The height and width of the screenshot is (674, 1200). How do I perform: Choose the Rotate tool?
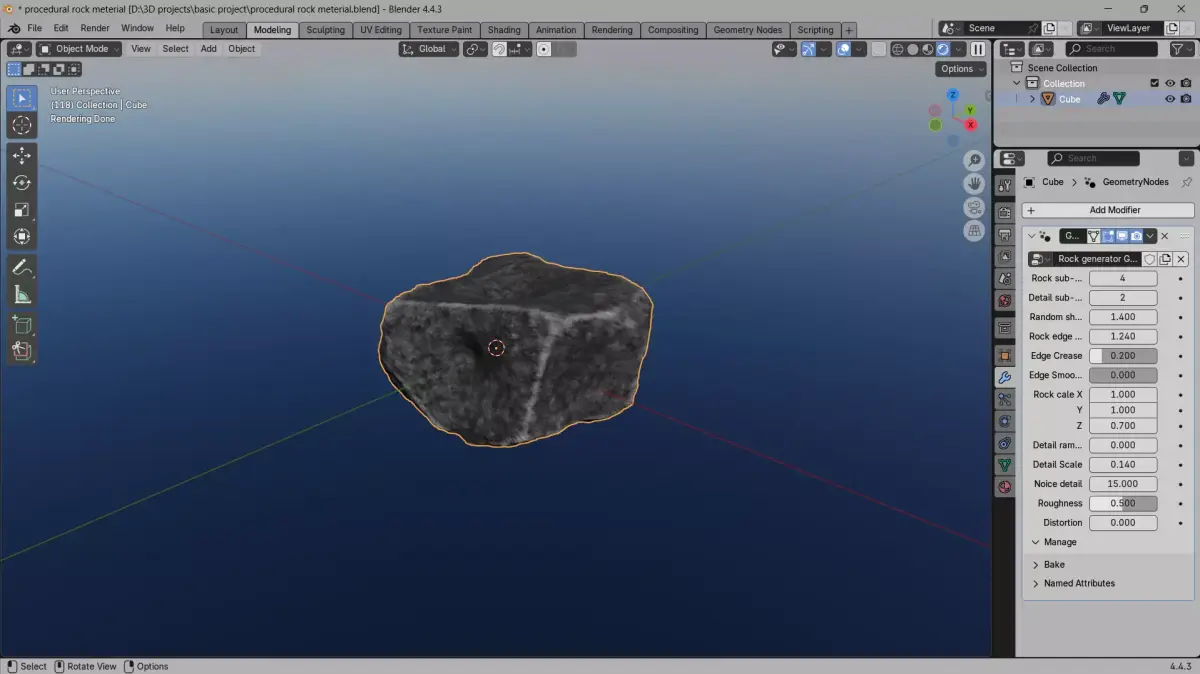(22, 183)
